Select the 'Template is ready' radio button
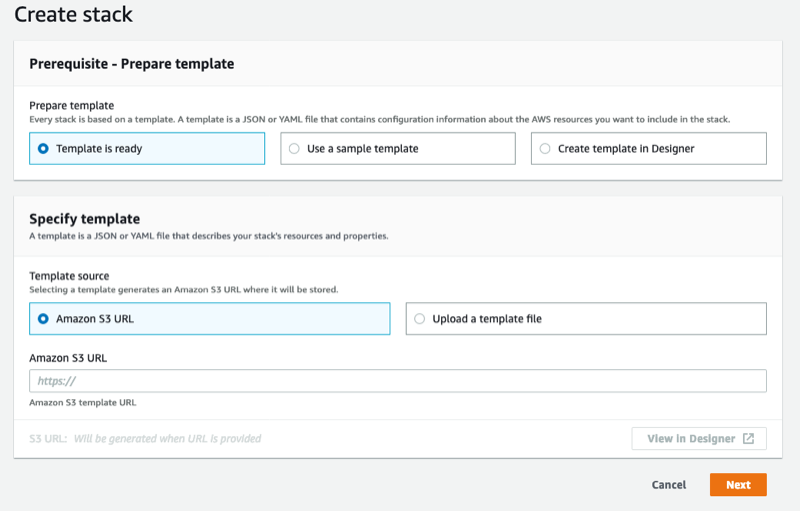Image resolution: width=800 pixels, height=511 pixels. tap(147, 148)
